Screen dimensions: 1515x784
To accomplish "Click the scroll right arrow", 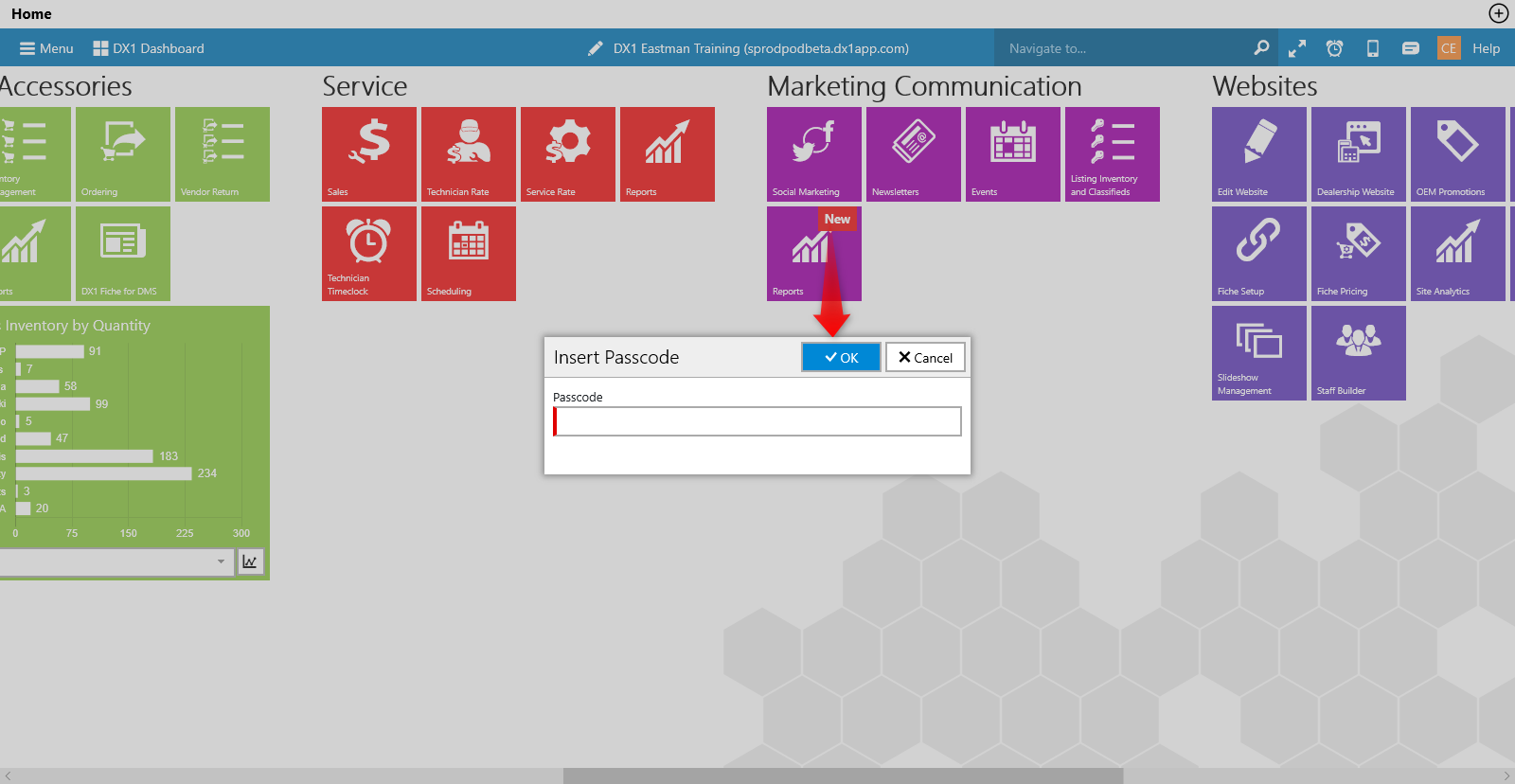I will pos(1506,775).
